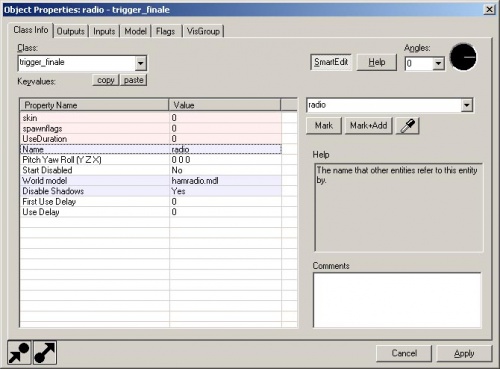Open the Flags tab
This screenshot has height=369, width=500.
click(x=166, y=31)
